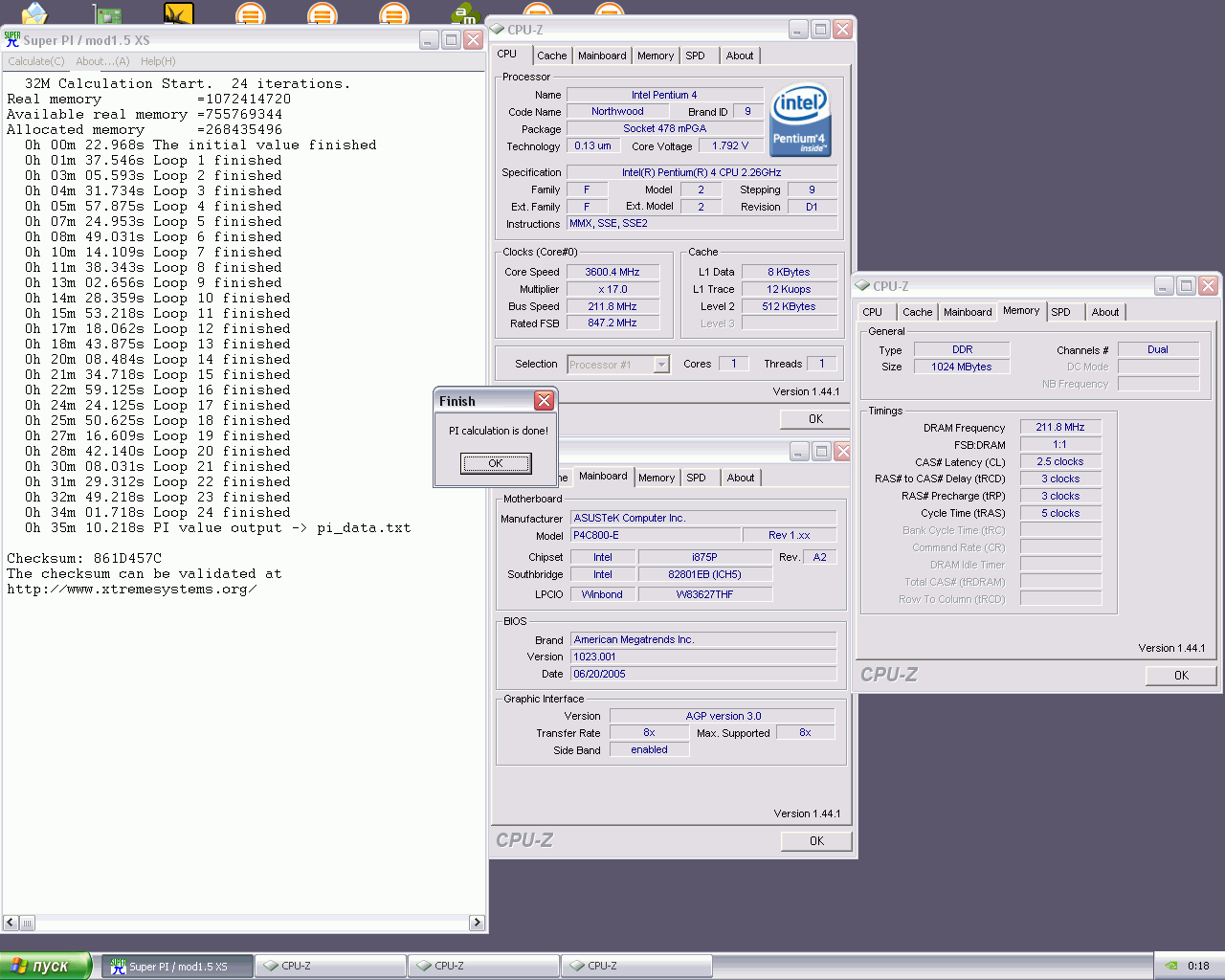Click OK in the CPU-Z Memory window
This screenshot has height=980, width=1225.
pyautogui.click(x=1181, y=676)
